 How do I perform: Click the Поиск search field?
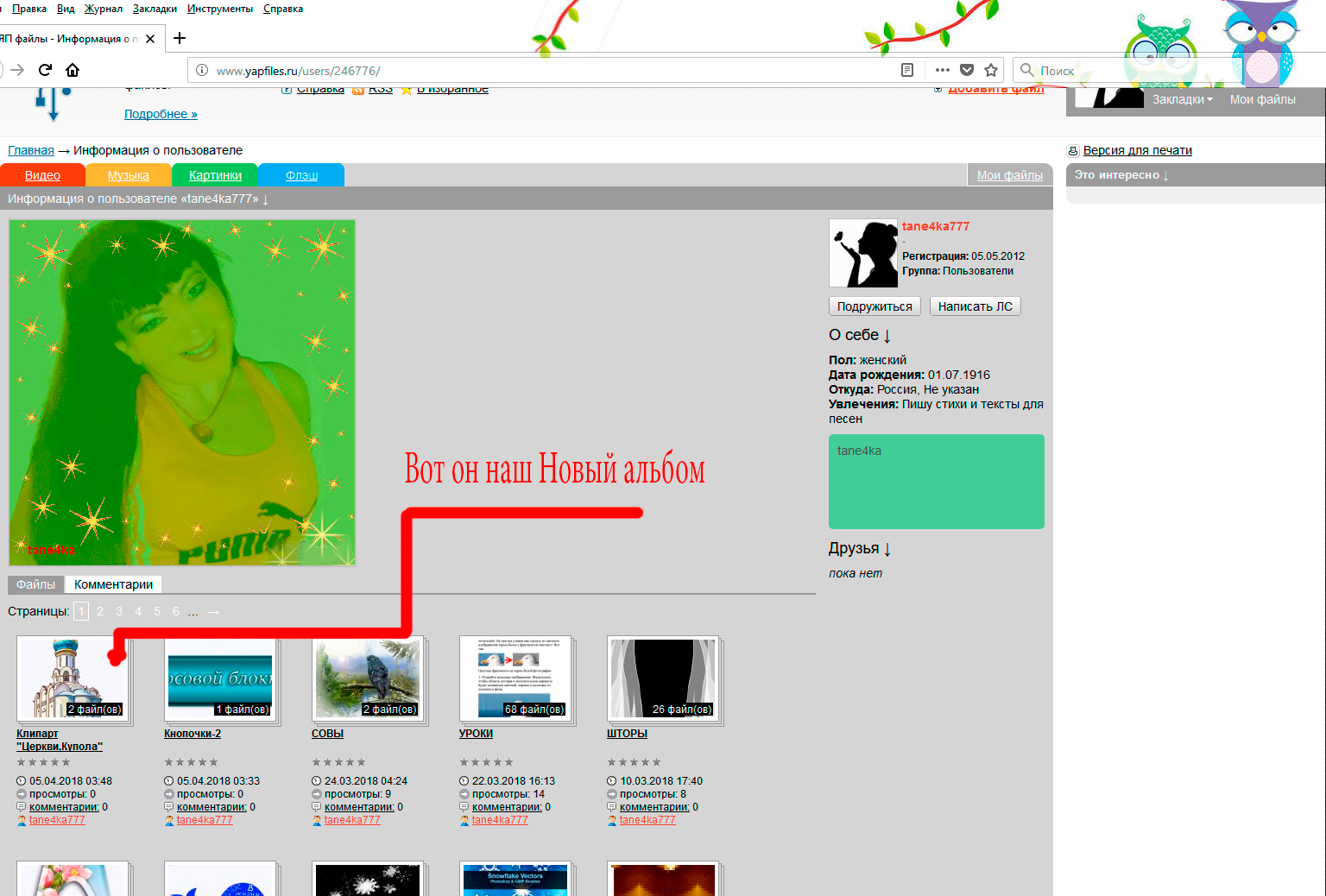tap(1070, 71)
